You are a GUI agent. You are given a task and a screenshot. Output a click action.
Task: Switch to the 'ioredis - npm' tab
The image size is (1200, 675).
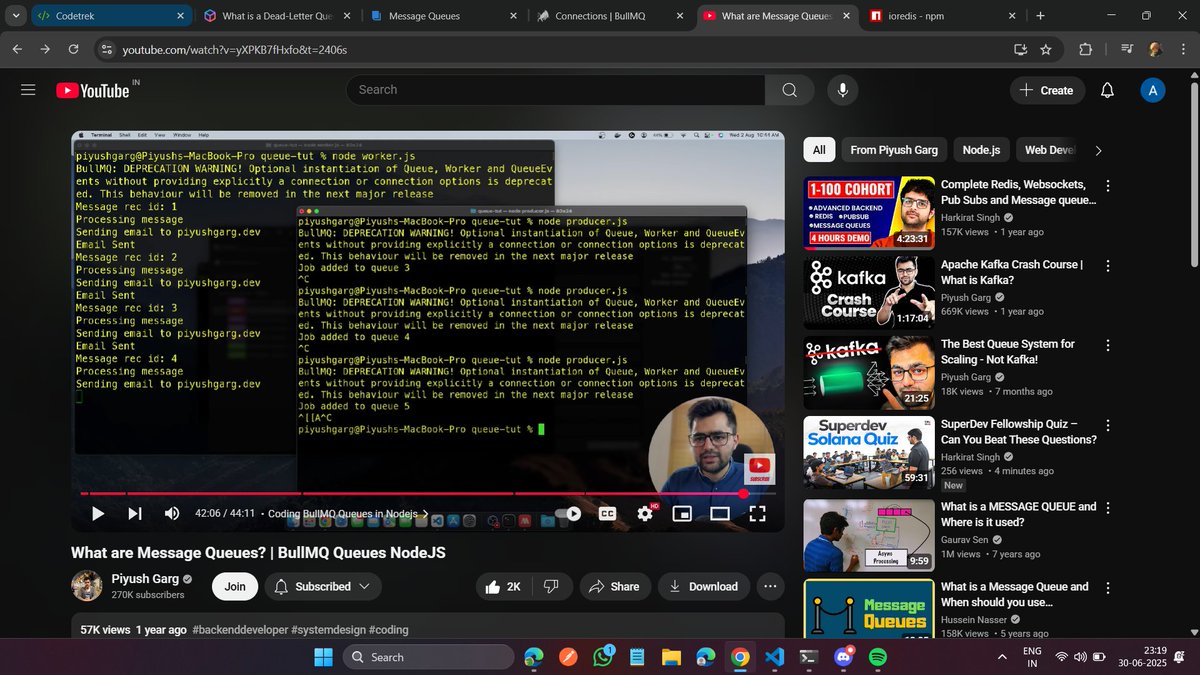click(x=941, y=16)
